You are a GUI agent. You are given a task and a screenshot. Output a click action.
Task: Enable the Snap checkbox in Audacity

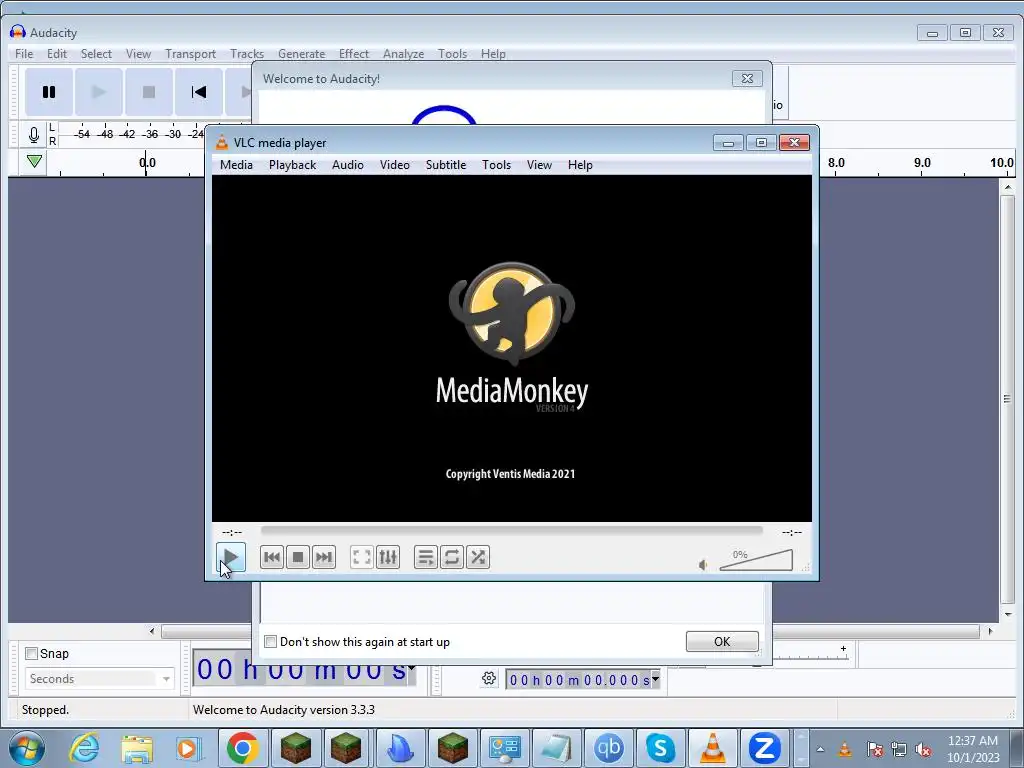(31, 653)
